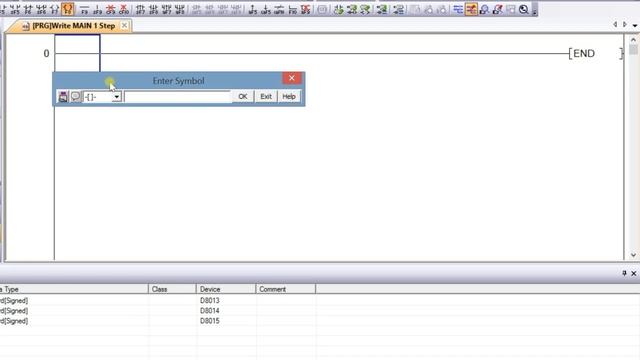Image resolution: width=640 pixels, height=360 pixels.
Task: Toggle comment entry icon in Enter Symbol
Action: point(76,97)
